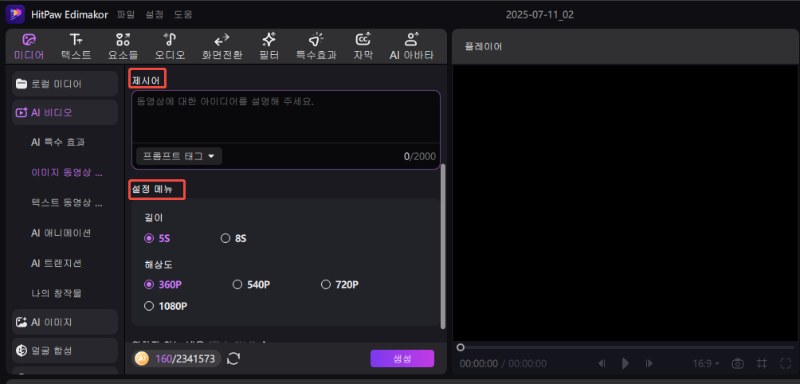Screen dimensions: 800x384
Task: Click into the prompt idea text field
Action: coord(286,116)
